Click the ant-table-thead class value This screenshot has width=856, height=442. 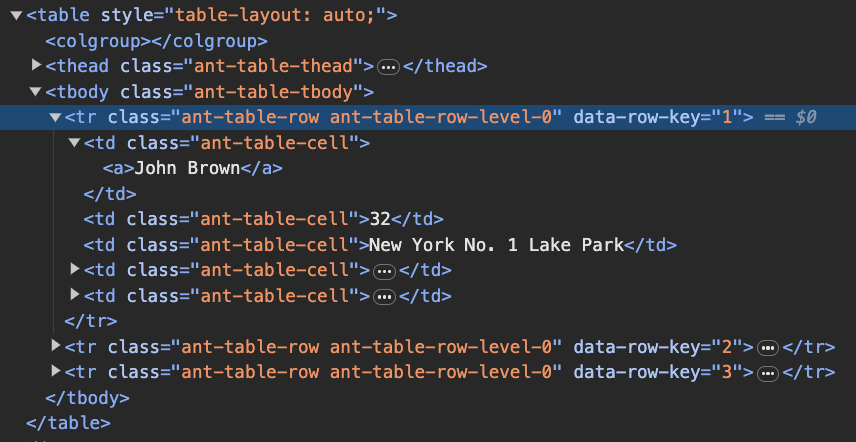275,67
